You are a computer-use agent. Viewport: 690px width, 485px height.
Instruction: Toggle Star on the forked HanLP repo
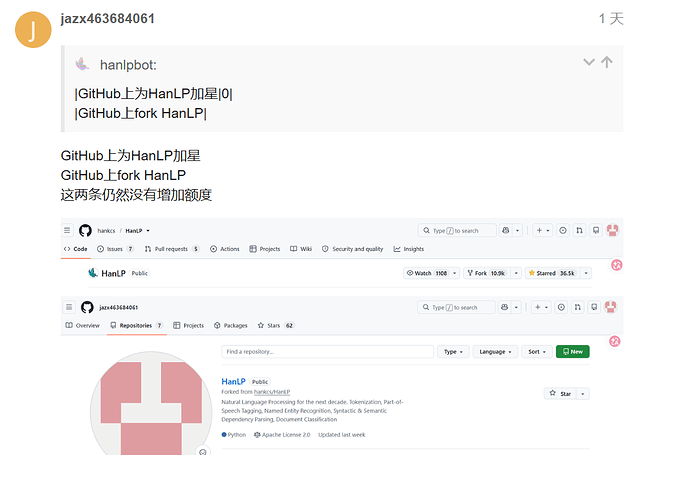(x=561, y=393)
